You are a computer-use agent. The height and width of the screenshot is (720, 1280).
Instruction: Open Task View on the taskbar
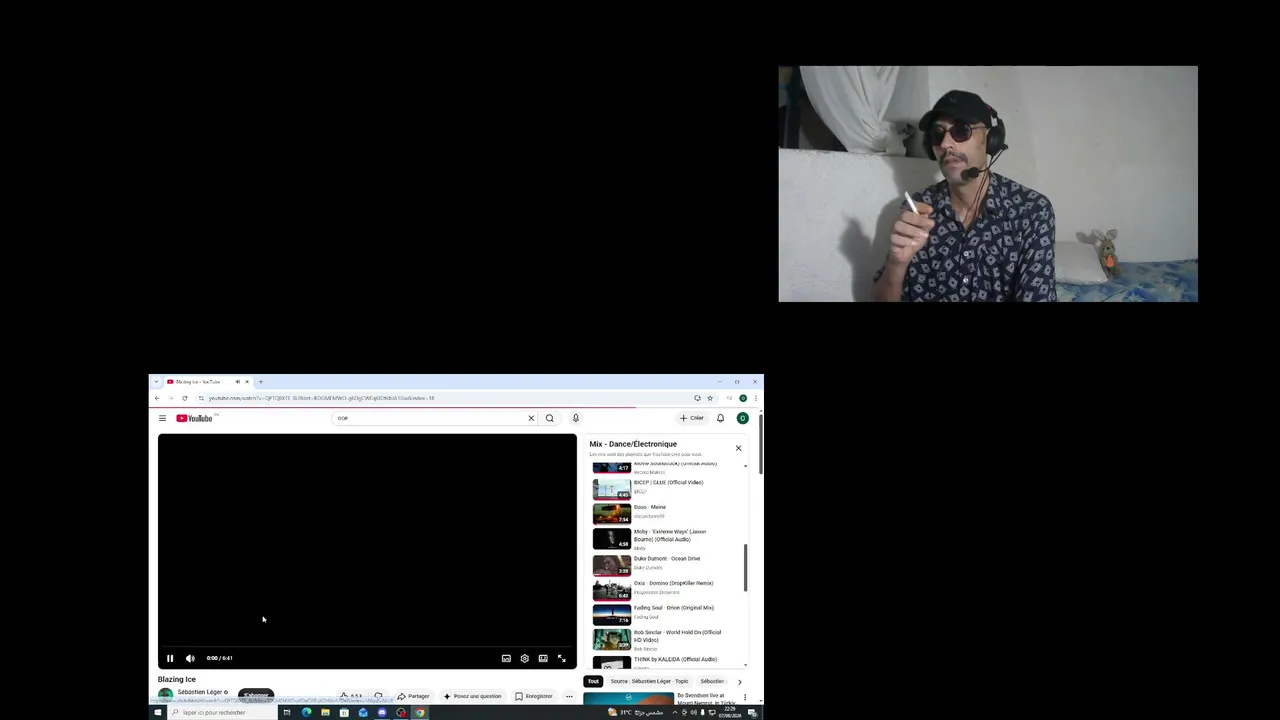click(286, 712)
